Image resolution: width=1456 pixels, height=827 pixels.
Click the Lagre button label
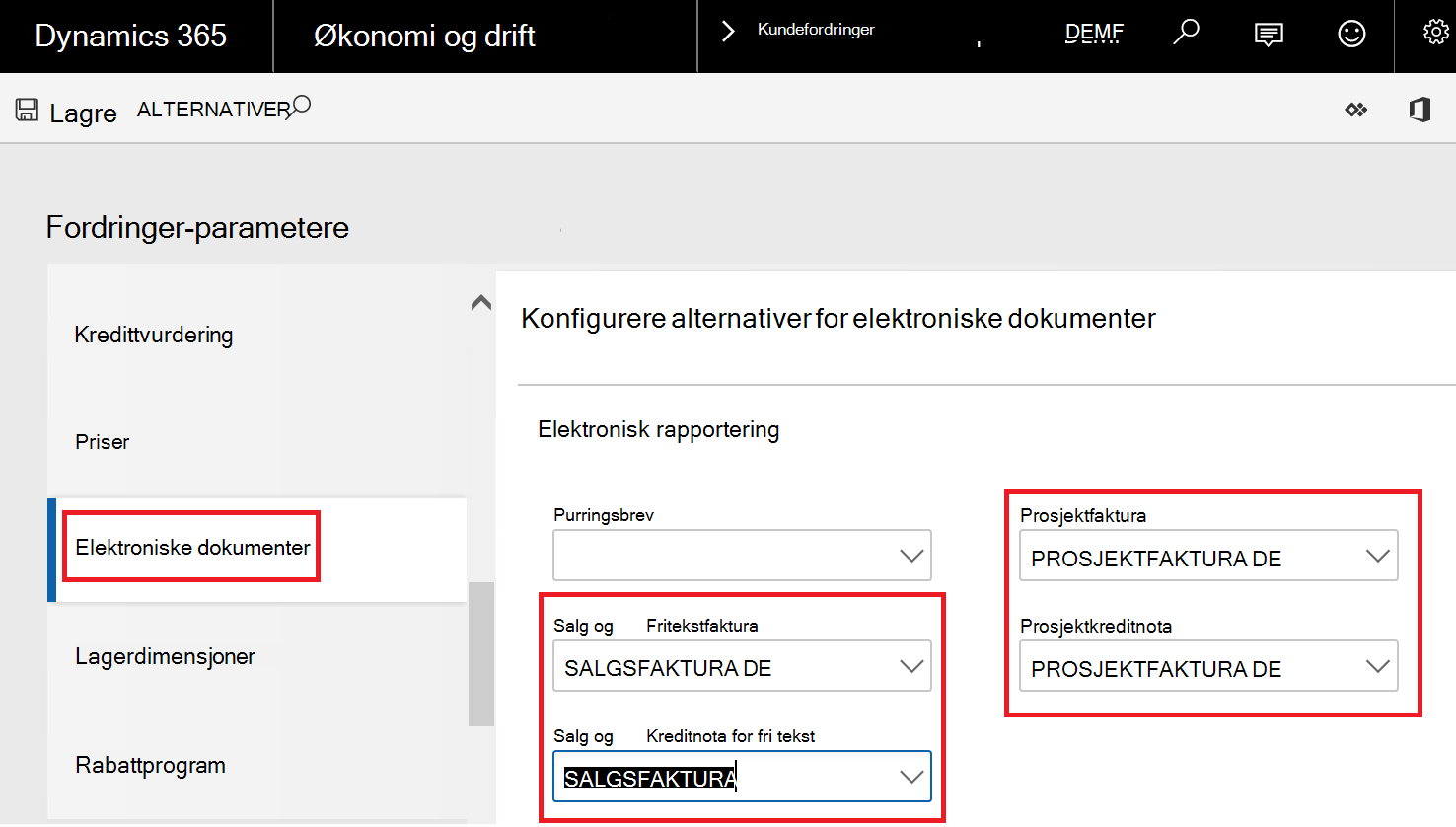click(83, 113)
